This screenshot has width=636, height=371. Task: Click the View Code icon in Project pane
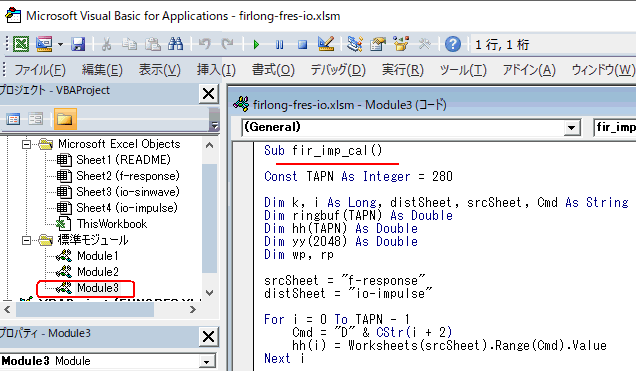[x=13, y=119]
